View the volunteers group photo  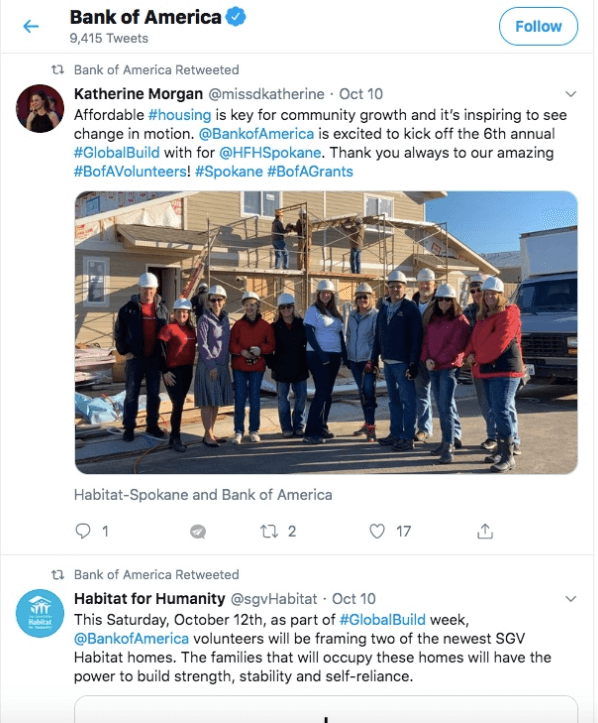coord(326,332)
